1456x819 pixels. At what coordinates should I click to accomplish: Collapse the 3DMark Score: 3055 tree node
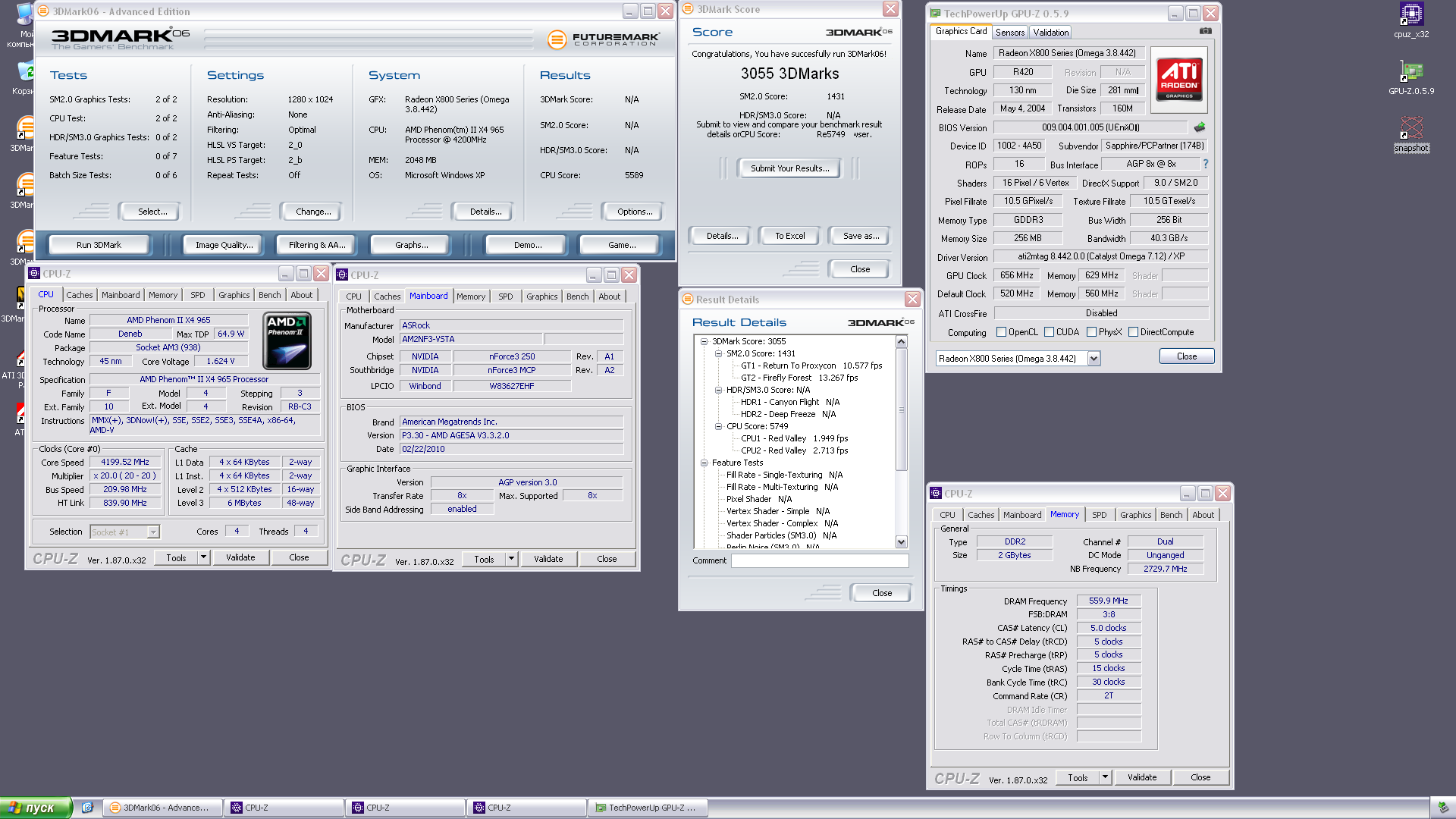(x=704, y=341)
